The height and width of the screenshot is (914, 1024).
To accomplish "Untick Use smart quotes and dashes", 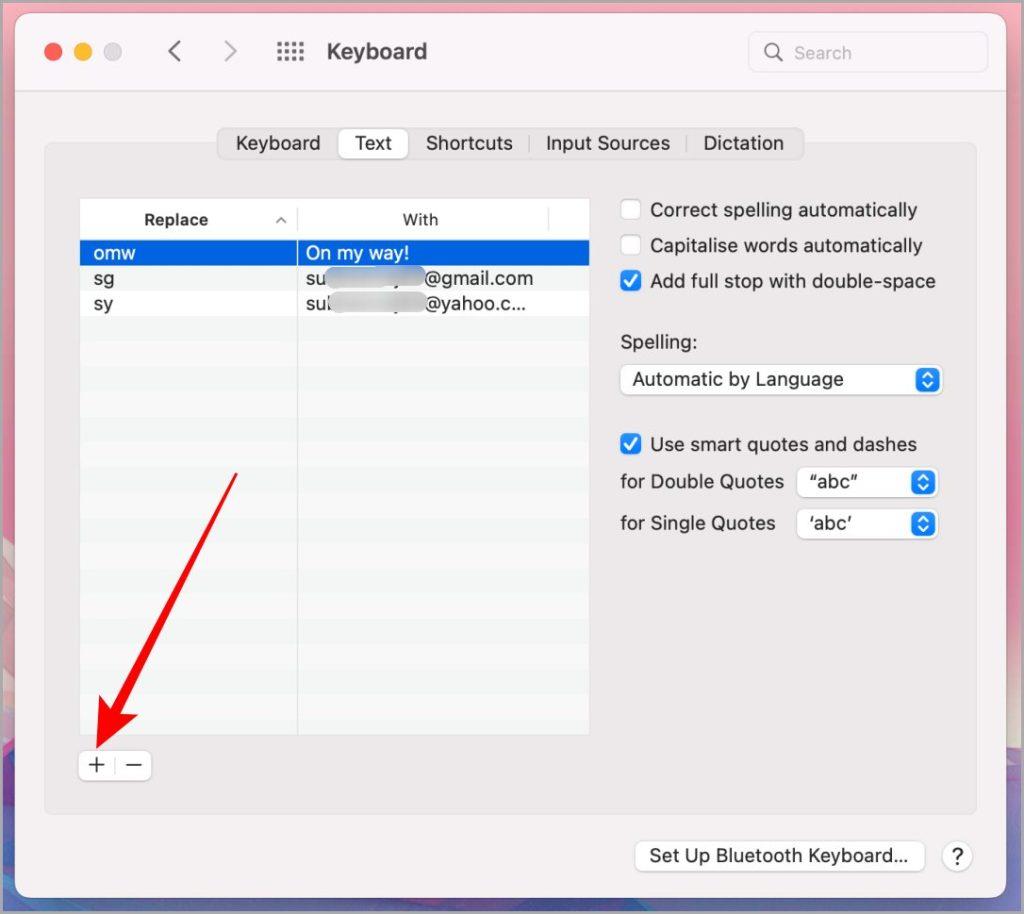I will tap(630, 444).
